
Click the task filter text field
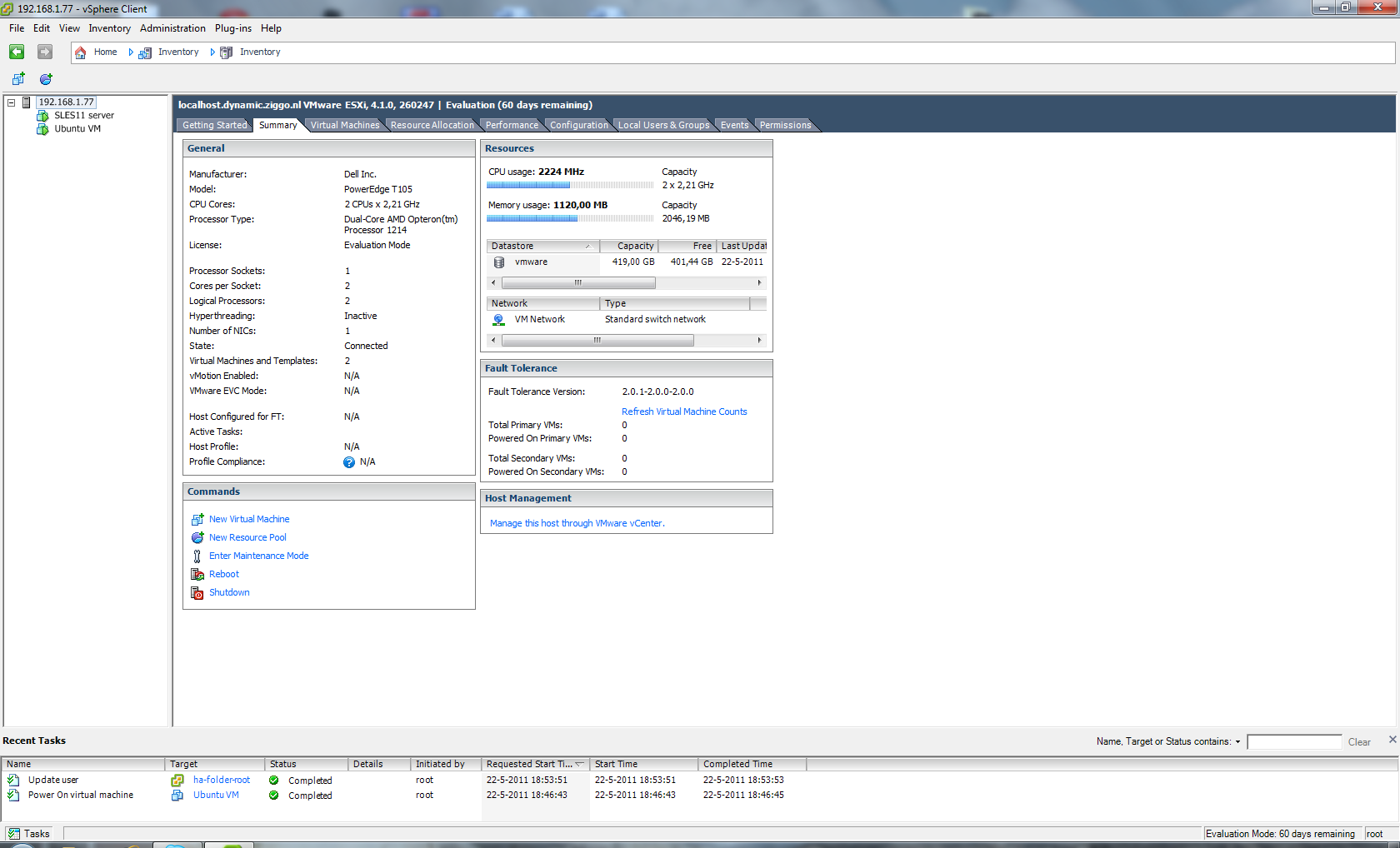1295,742
